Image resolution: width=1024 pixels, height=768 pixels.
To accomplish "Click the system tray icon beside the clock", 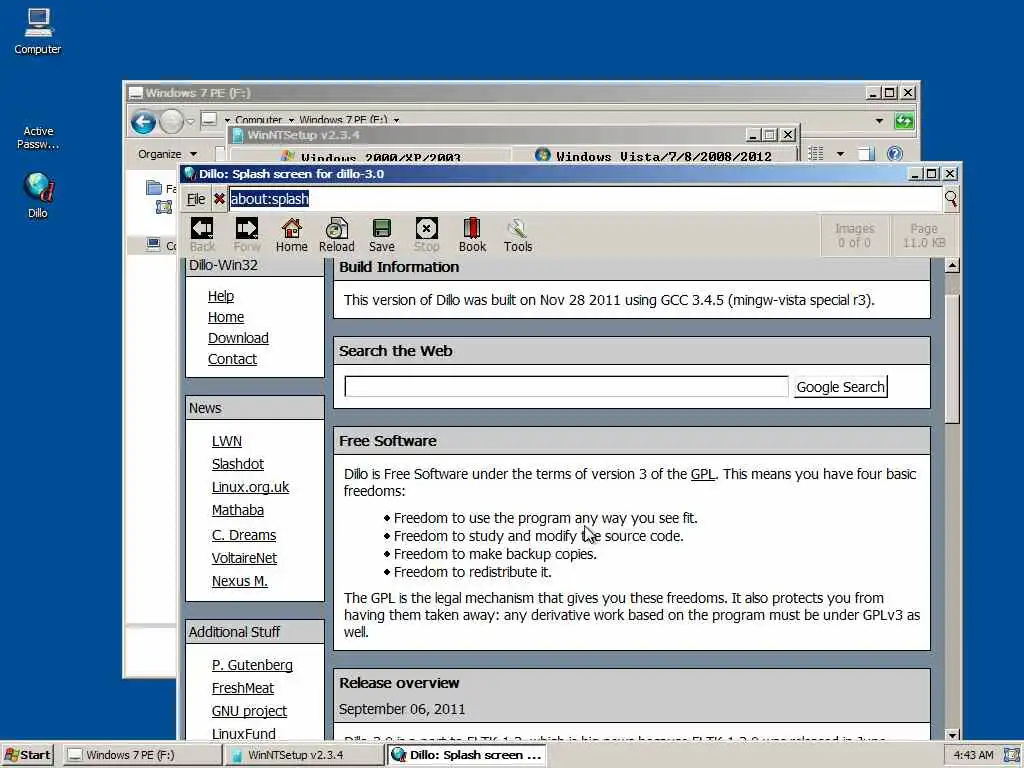I will [x=1012, y=754].
